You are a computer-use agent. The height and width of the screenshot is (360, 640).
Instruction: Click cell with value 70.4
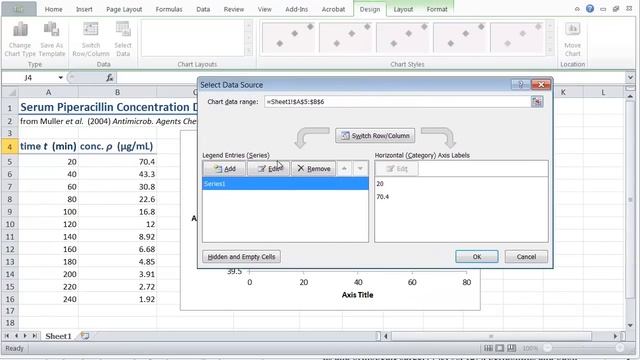(x=117, y=162)
